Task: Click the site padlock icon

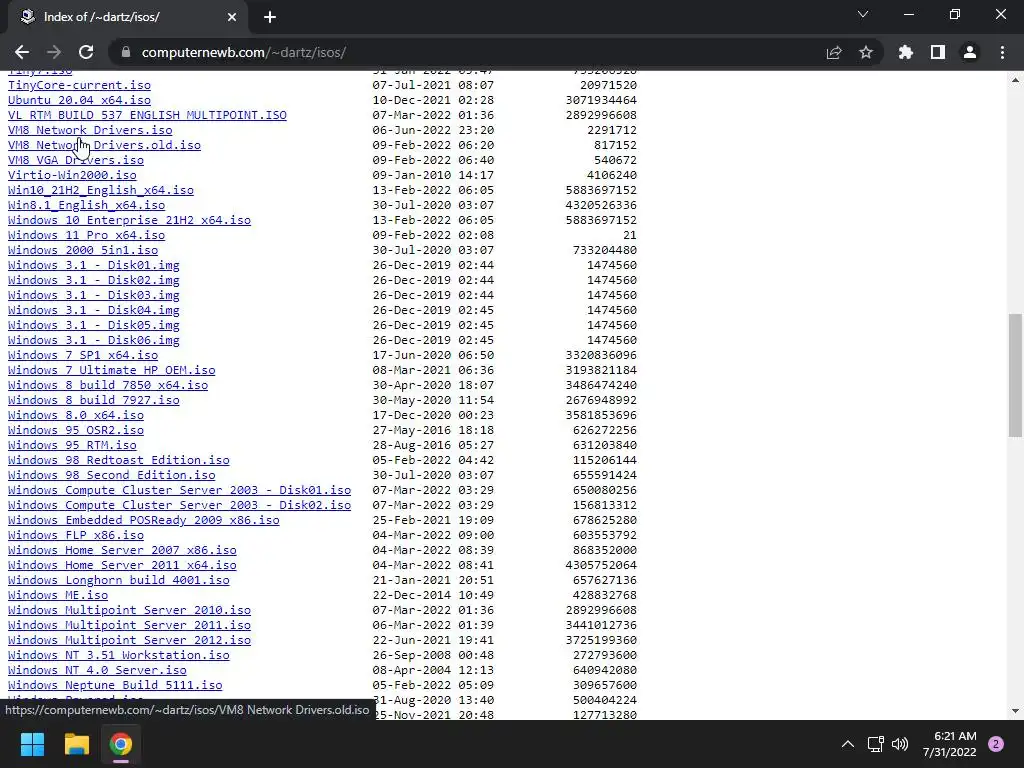Action: (126, 52)
